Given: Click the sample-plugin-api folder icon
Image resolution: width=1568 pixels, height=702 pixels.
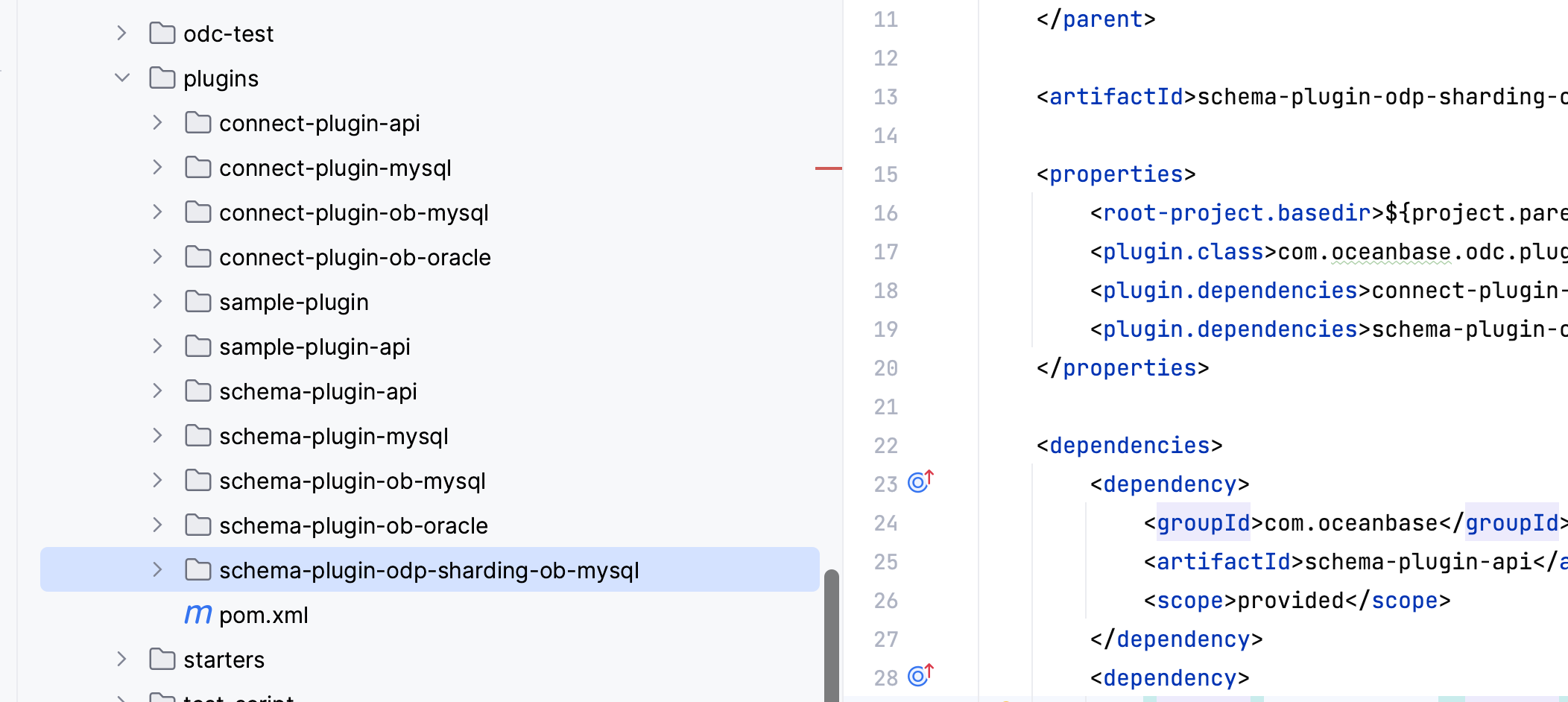Looking at the screenshot, I should (197, 347).
